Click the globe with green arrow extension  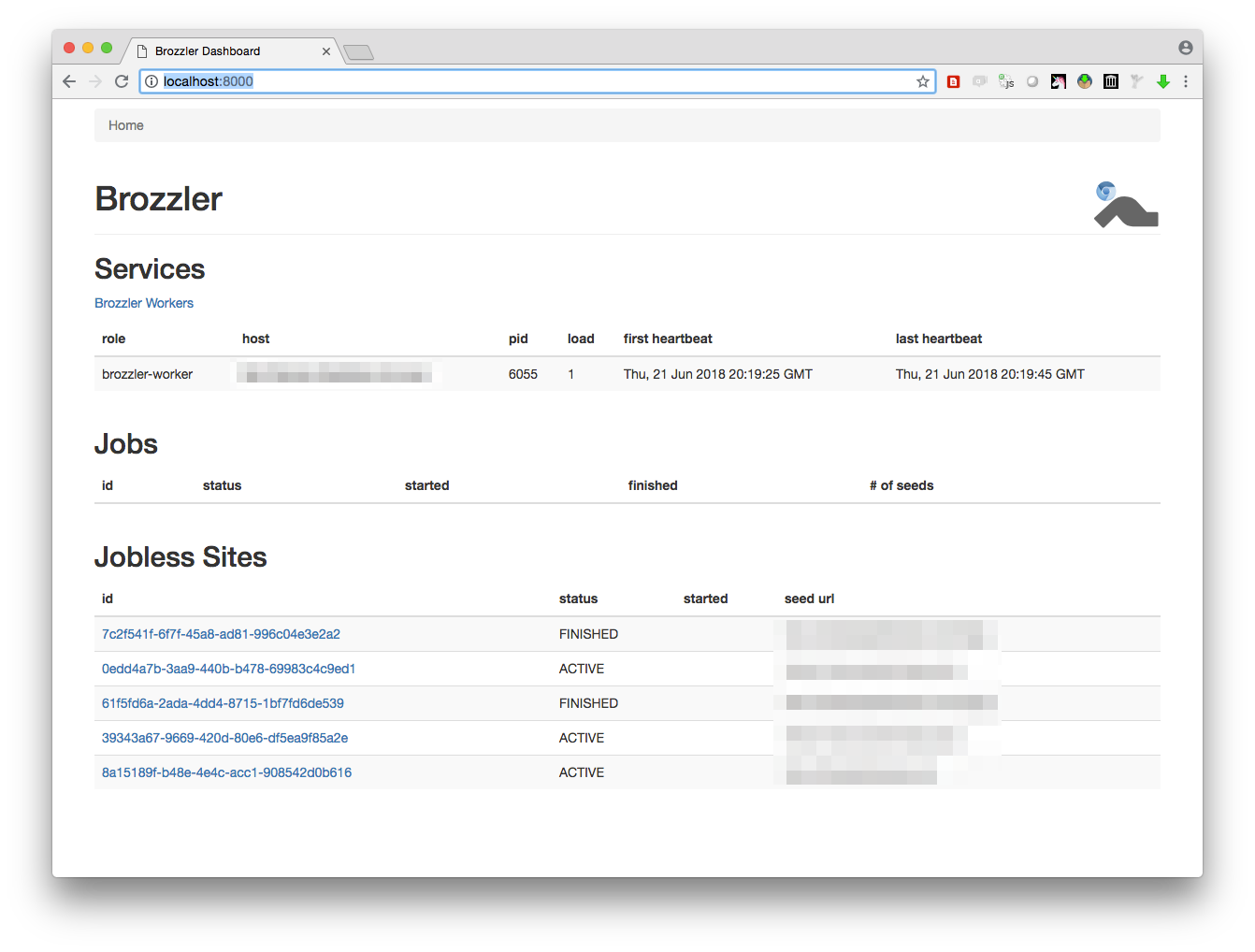coord(1085,81)
